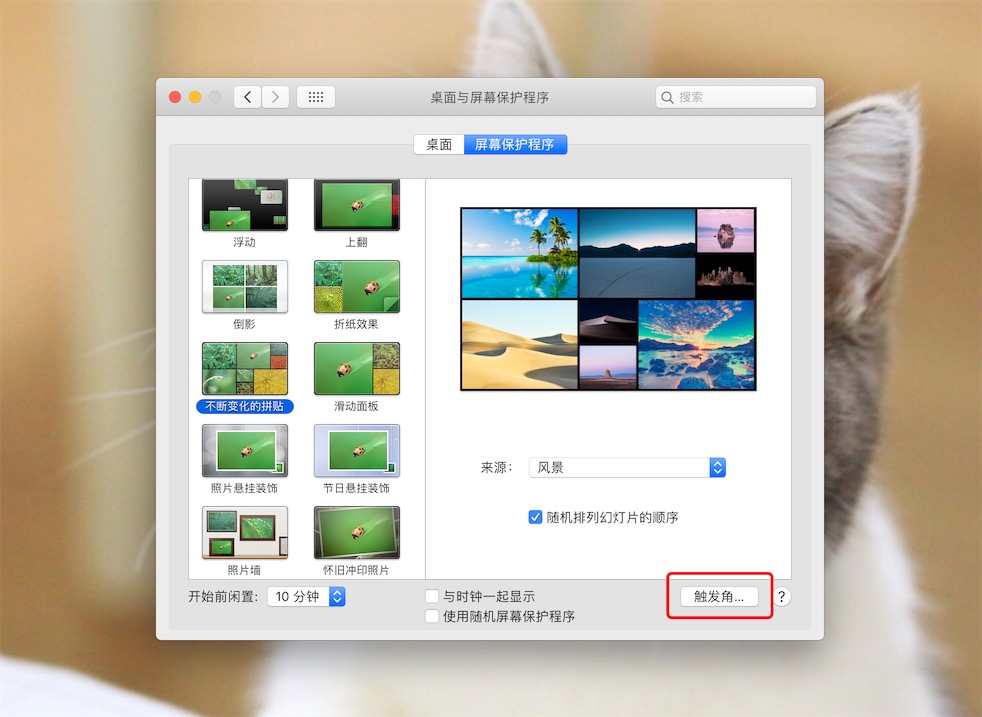Minimize the window with yellow button
The width and height of the screenshot is (982, 717).
pos(195,97)
